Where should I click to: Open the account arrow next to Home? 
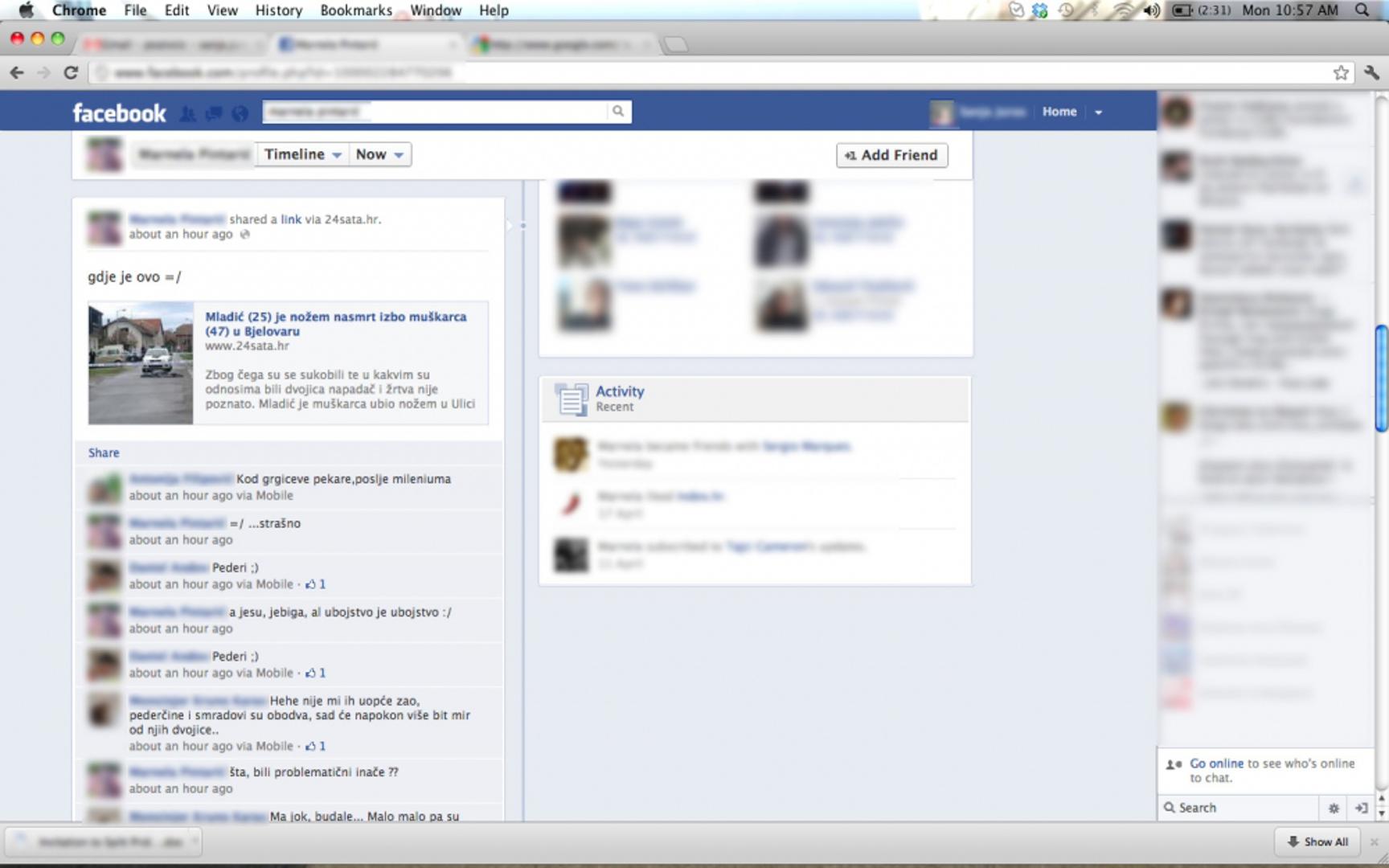coord(1098,113)
